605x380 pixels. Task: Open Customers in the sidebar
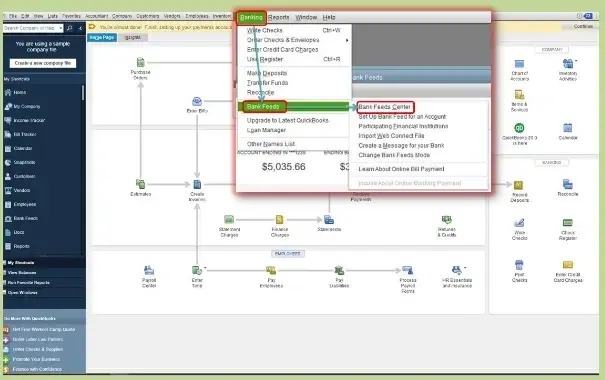[x=24, y=176]
